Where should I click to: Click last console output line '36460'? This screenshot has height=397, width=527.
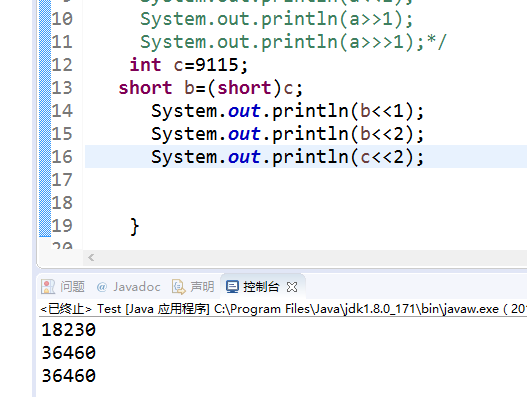pyautogui.click(x=69, y=376)
